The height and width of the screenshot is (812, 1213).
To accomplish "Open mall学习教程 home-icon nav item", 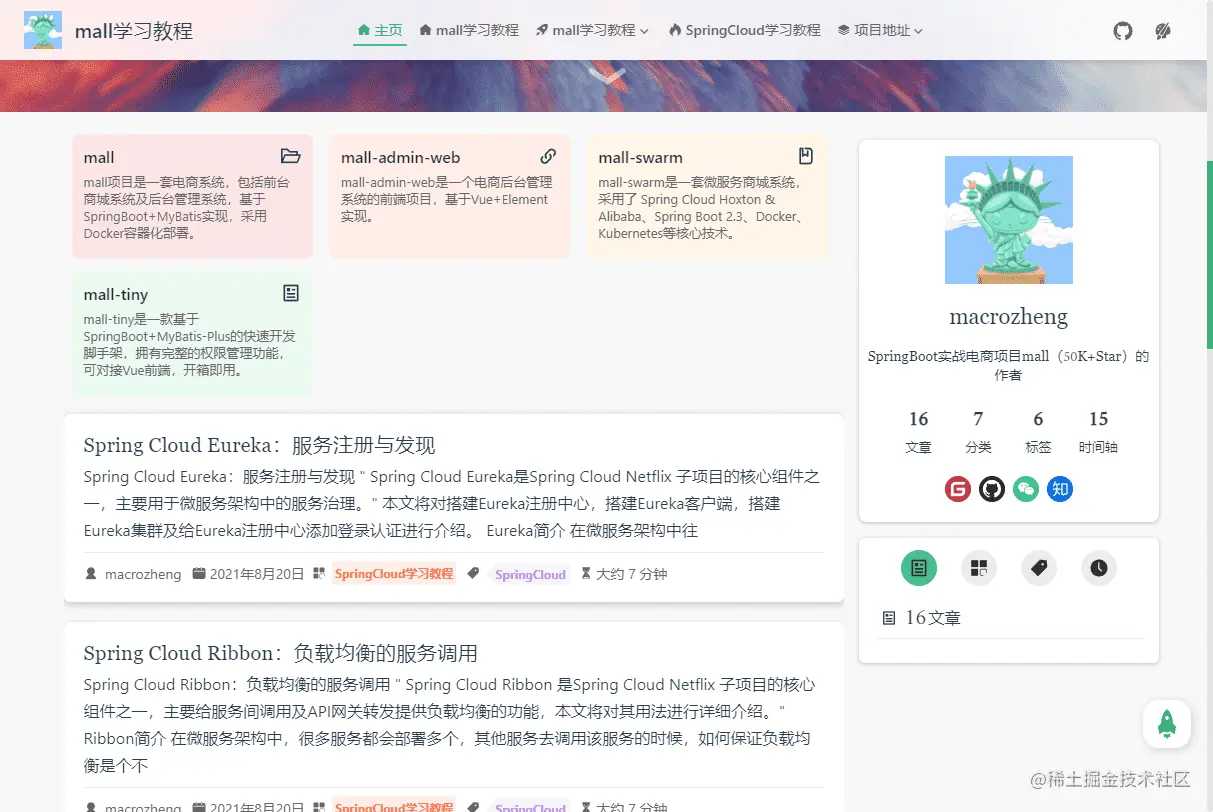I will tap(469, 31).
